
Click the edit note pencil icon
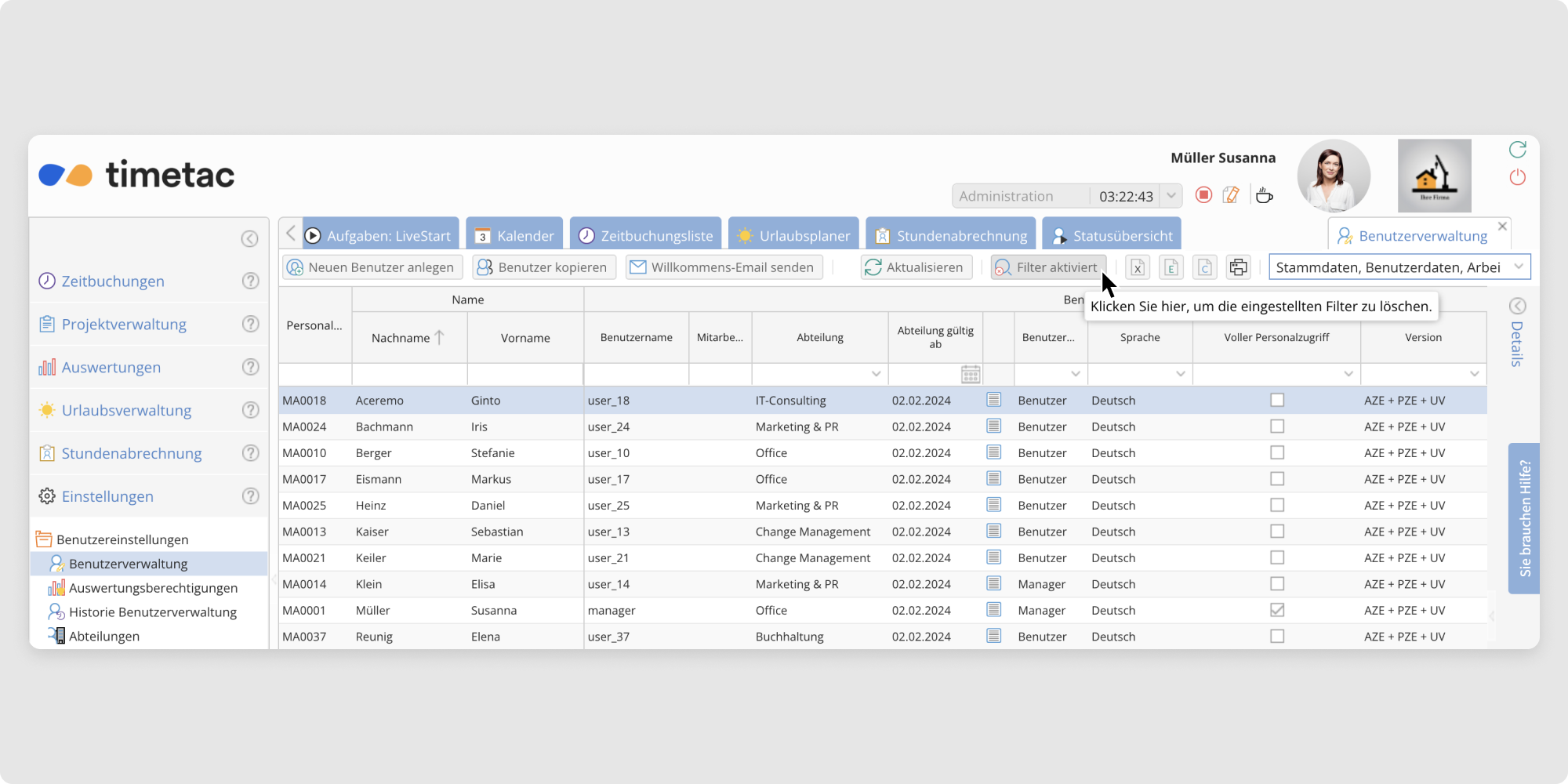tap(1231, 195)
